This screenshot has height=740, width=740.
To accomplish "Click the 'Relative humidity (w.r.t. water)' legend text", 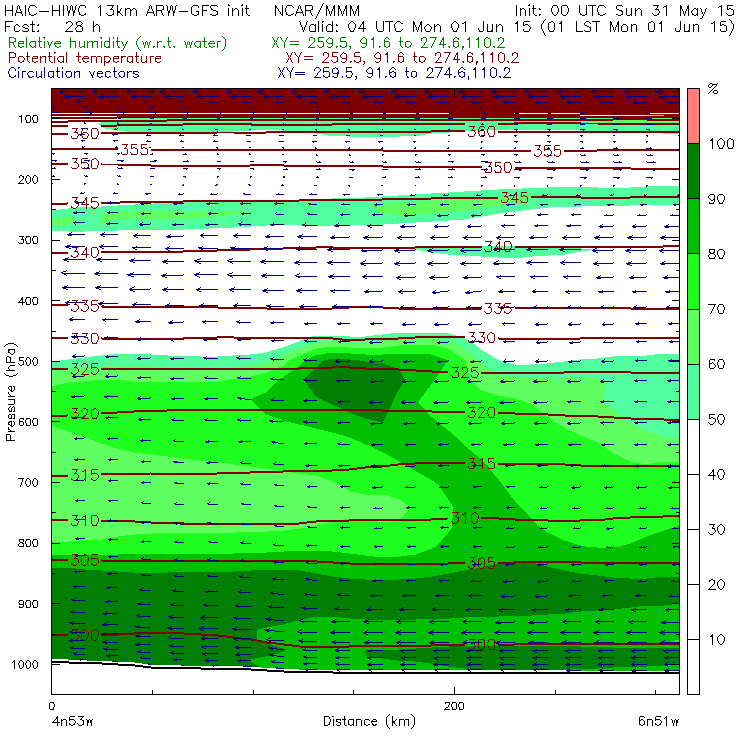I will 117,43.
